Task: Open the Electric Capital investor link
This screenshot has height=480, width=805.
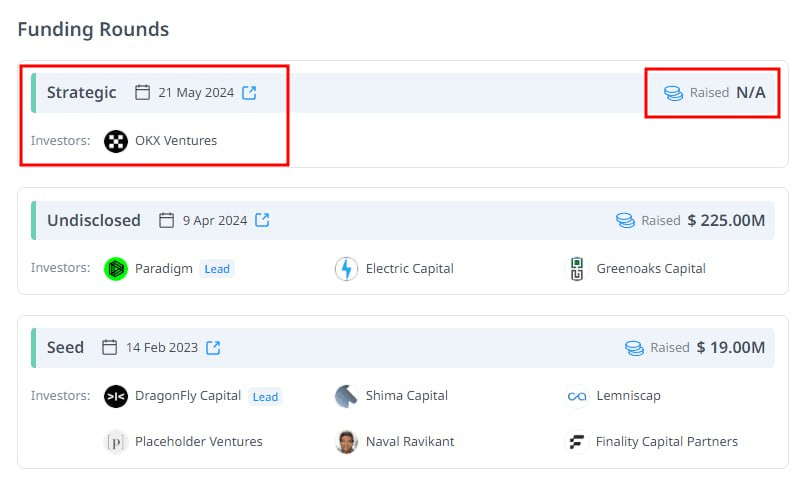Action: (x=410, y=269)
